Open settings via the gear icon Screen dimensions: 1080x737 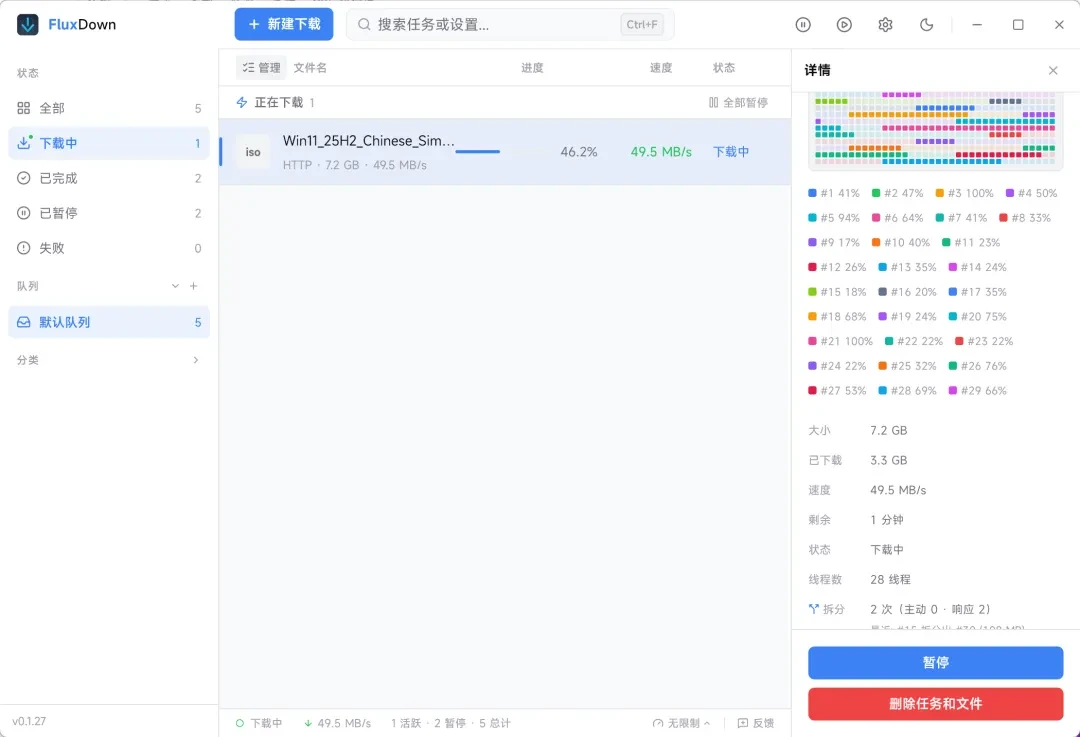[886, 25]
